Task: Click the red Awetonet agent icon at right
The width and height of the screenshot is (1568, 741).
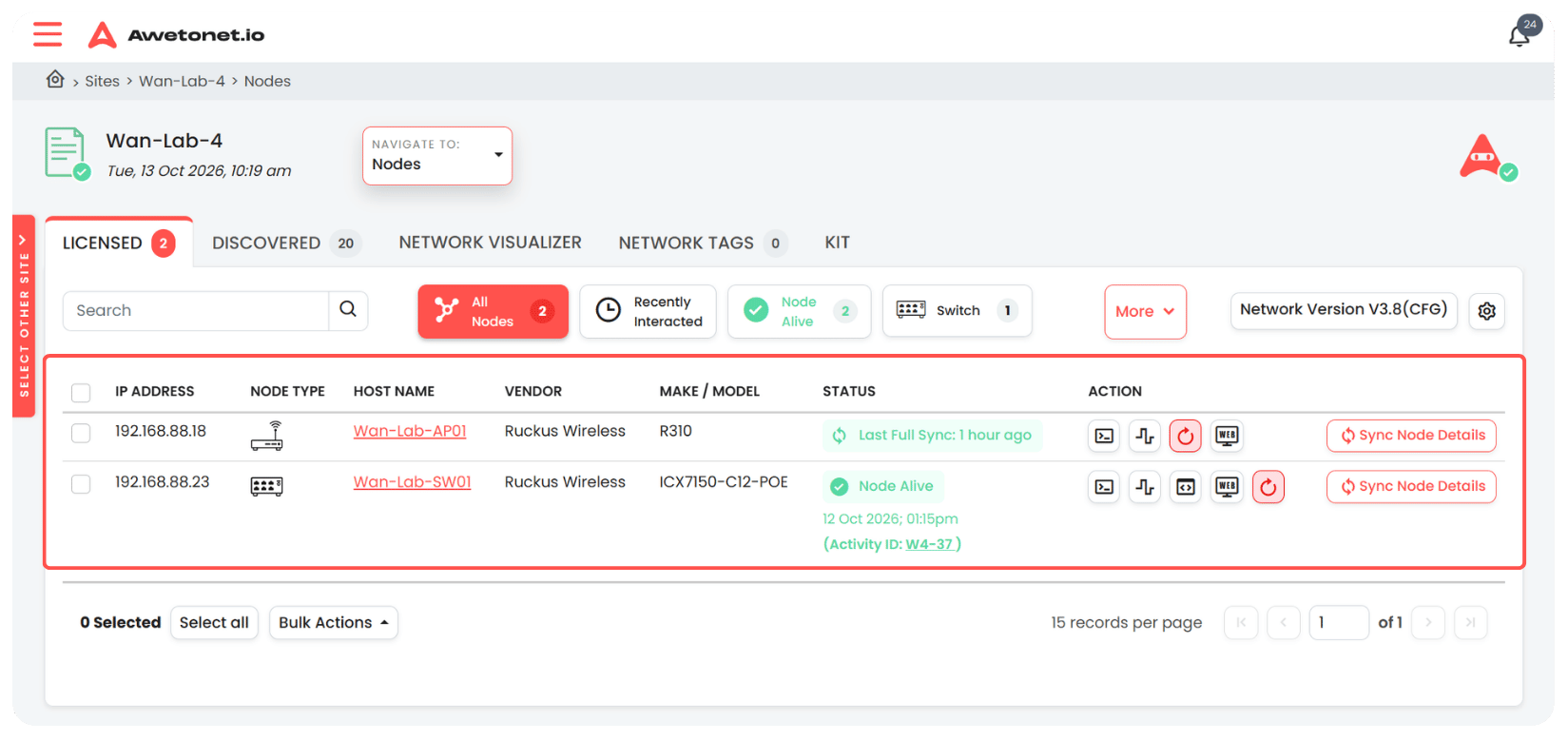Action: click(x=1487, y=157)
